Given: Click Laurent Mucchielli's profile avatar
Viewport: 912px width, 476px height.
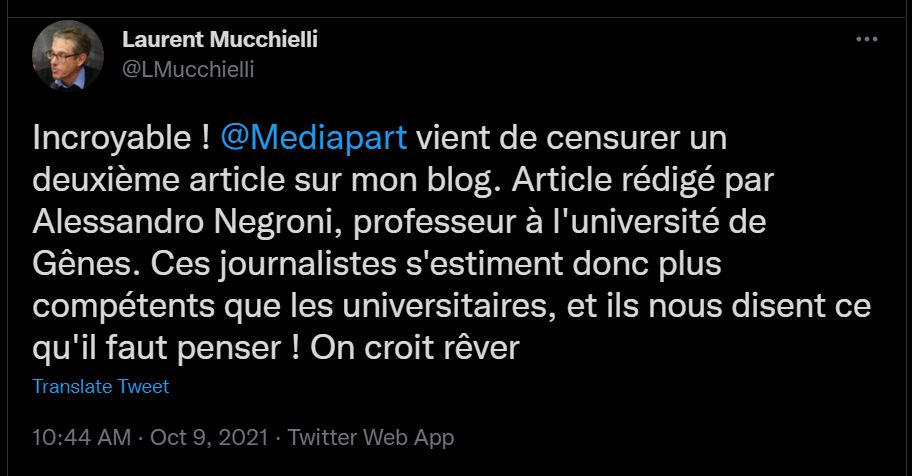Looking at the screenshot, I should 67,55.
